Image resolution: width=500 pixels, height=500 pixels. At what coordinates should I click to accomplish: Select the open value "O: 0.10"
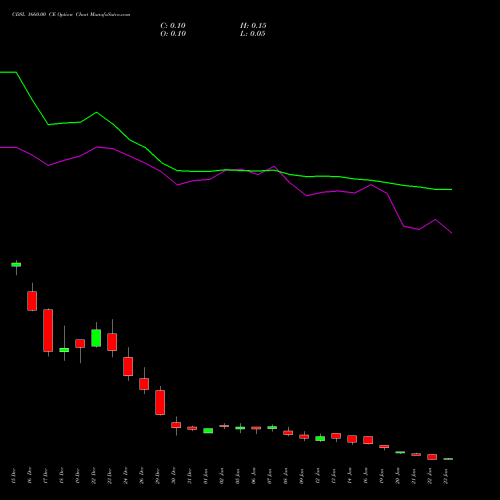[173, 34]
